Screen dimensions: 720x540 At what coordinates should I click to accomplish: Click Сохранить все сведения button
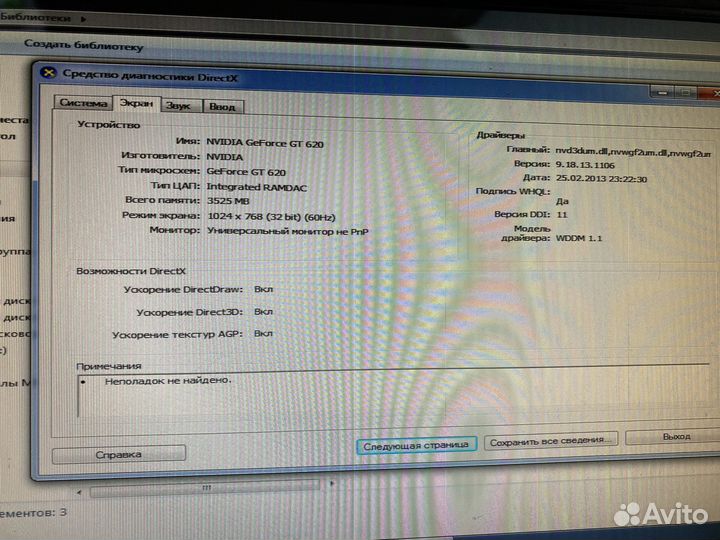[550, 440]
